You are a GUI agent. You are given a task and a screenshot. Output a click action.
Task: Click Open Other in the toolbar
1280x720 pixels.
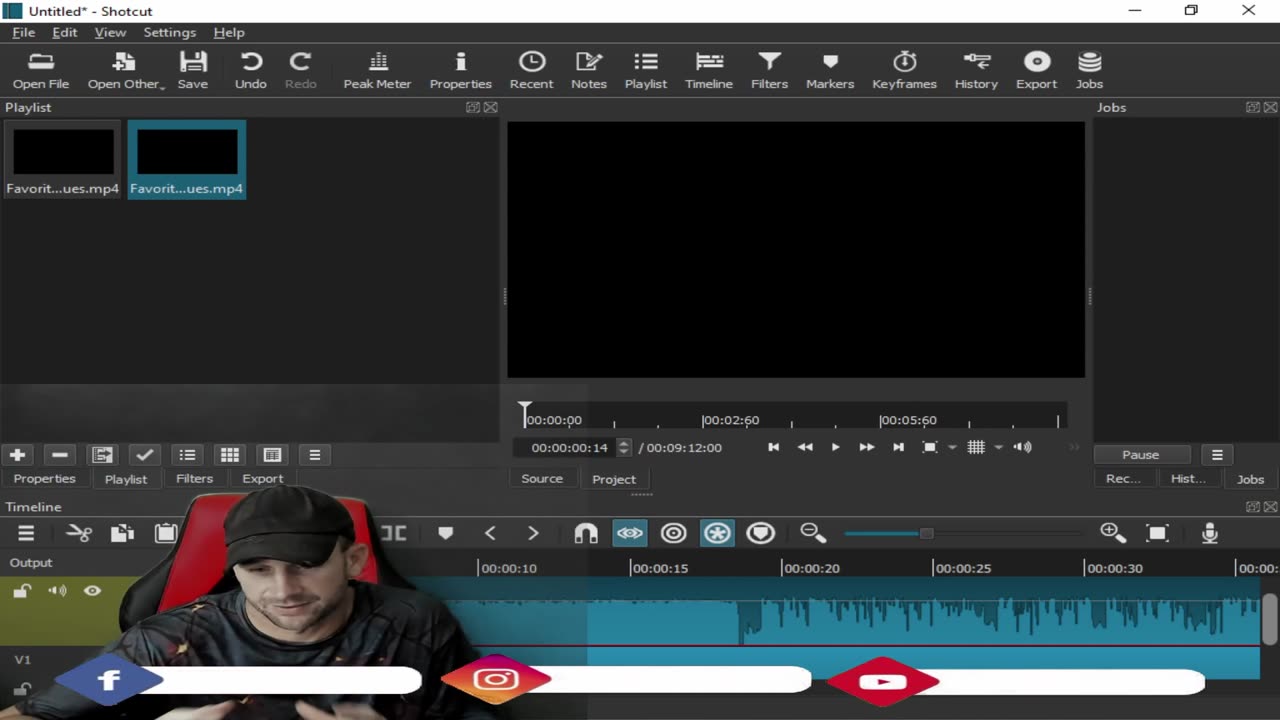coord(125,71)
